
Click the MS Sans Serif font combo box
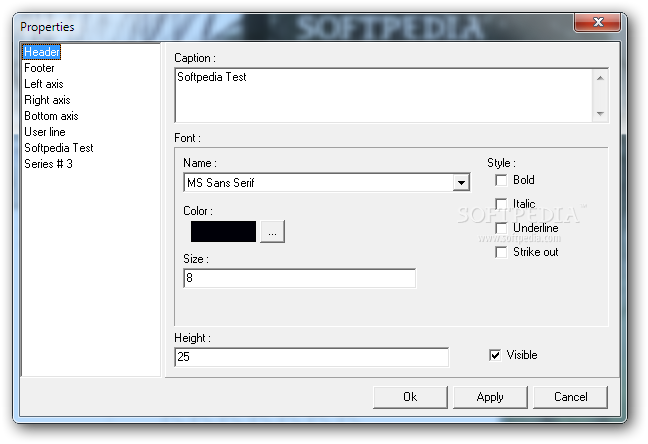326,182
